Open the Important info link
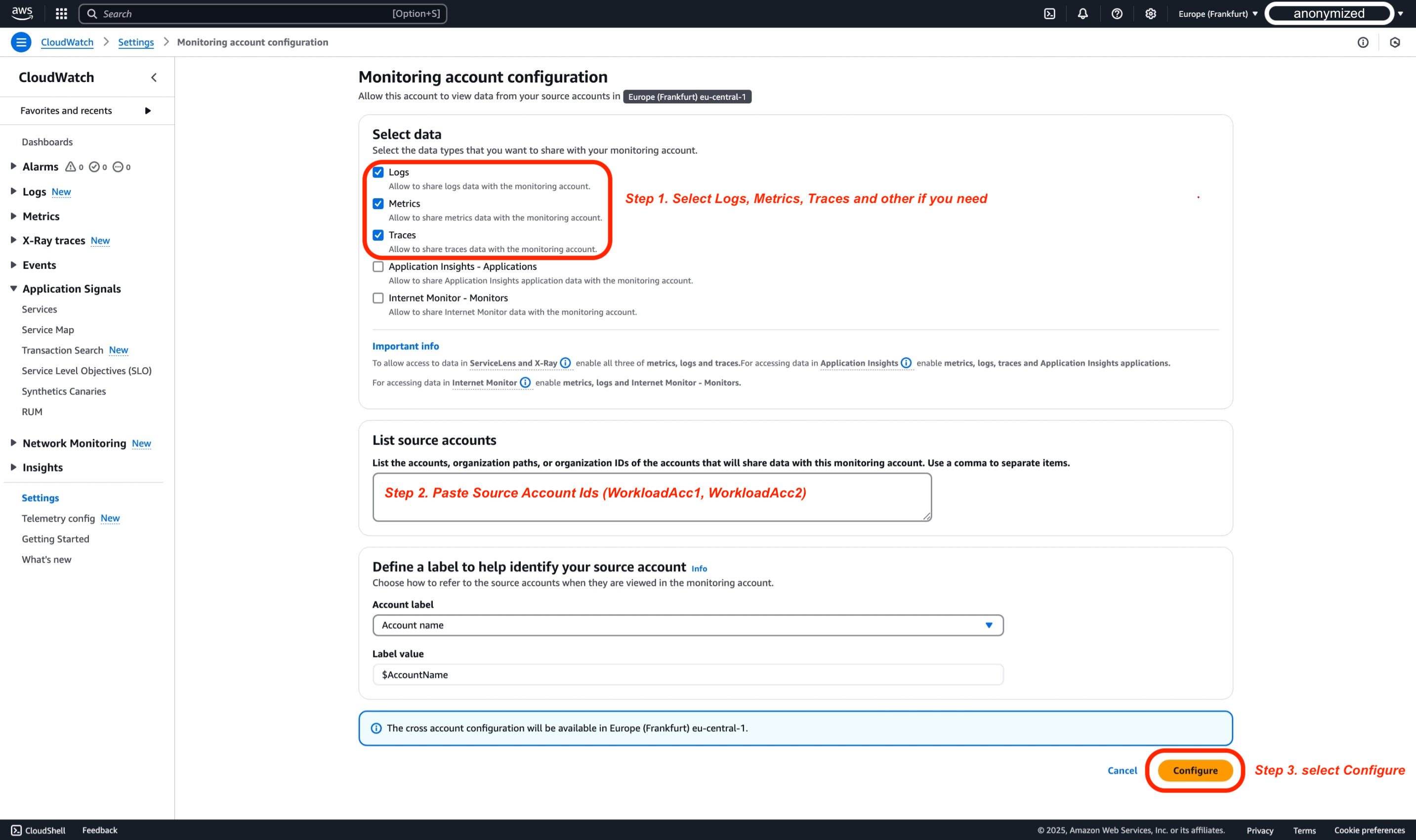The image size is (1416, 840). [x=405, y=346]
